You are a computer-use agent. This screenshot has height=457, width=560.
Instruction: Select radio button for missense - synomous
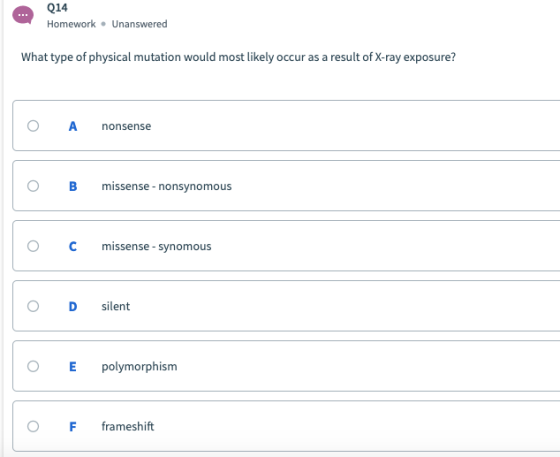coord(33,246)
